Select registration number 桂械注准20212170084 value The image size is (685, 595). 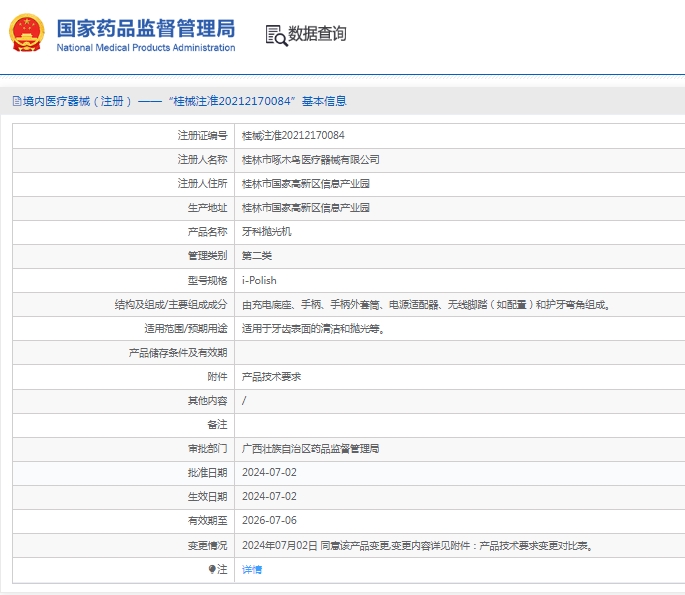(x=293, y=135)
